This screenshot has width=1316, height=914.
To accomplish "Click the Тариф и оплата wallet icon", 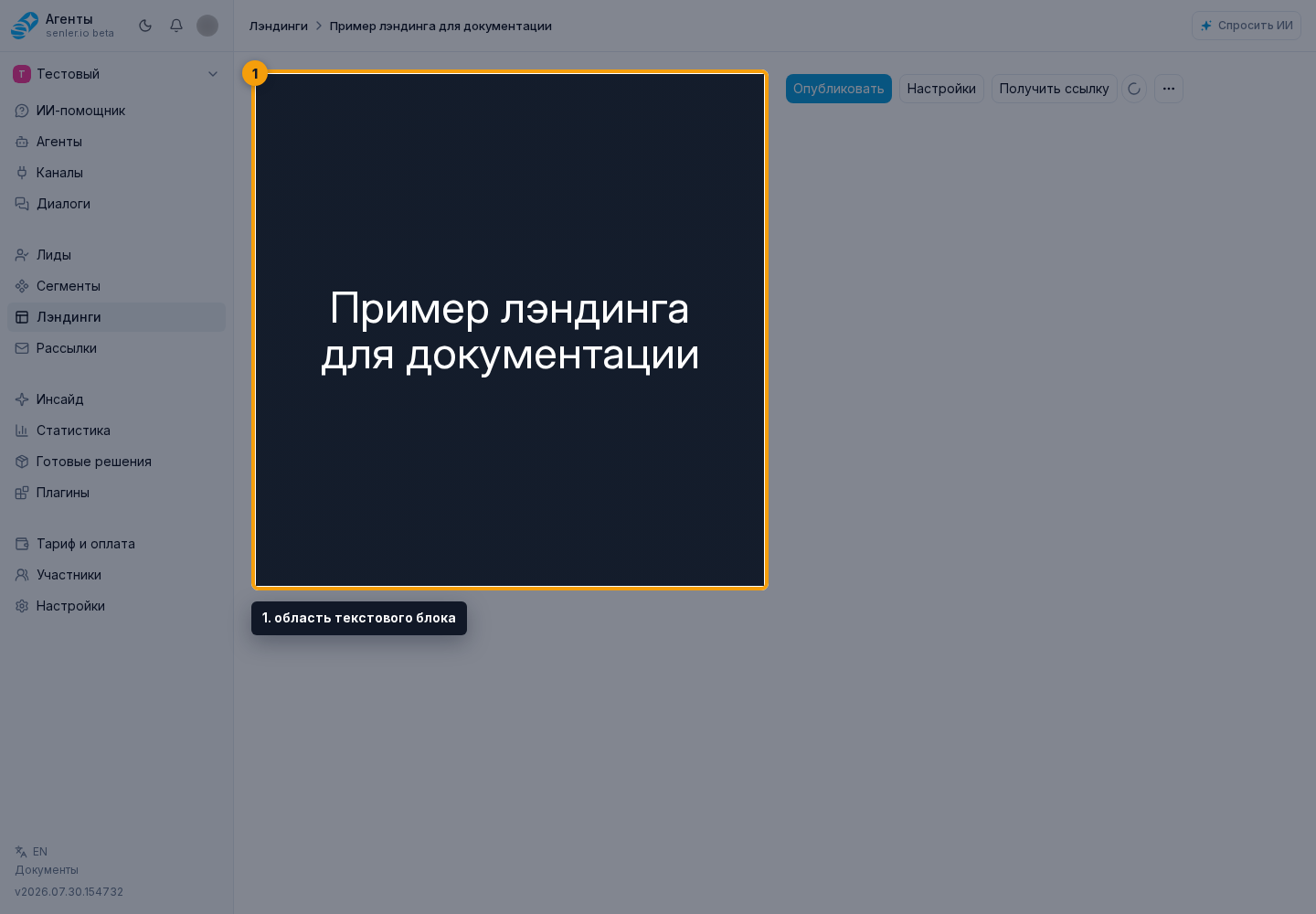I will click(x=22, y=544).
